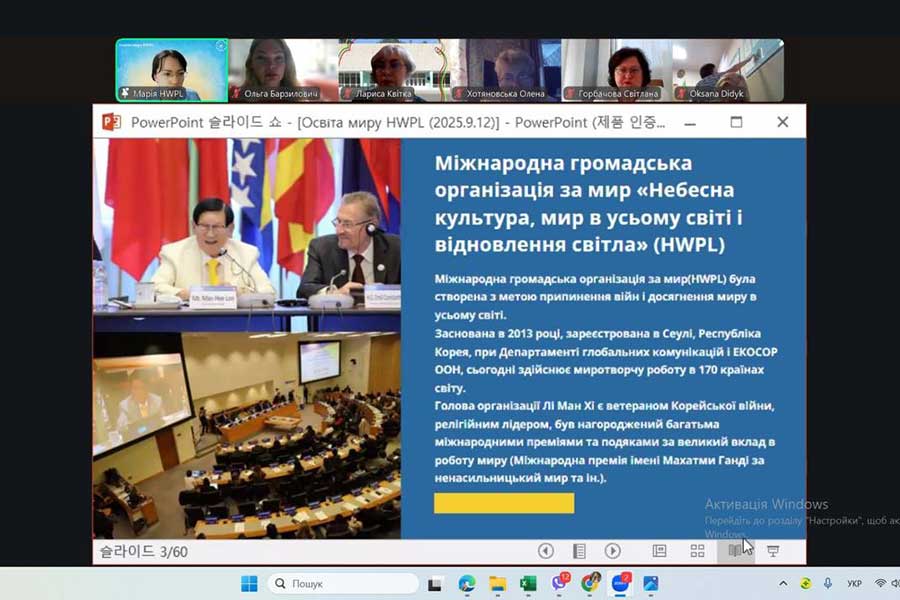Select Ольга Барзилович's video tile
The width and height of the screenshot is (900, 600).
tap(284, 70)
